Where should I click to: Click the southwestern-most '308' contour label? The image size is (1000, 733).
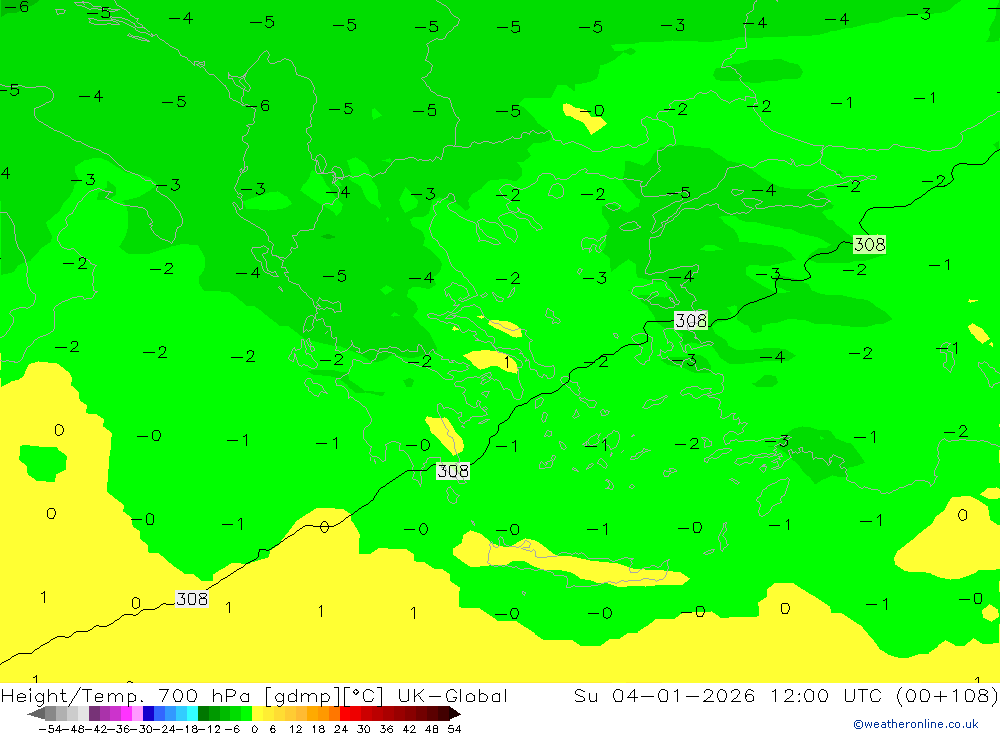coord(192,599)
